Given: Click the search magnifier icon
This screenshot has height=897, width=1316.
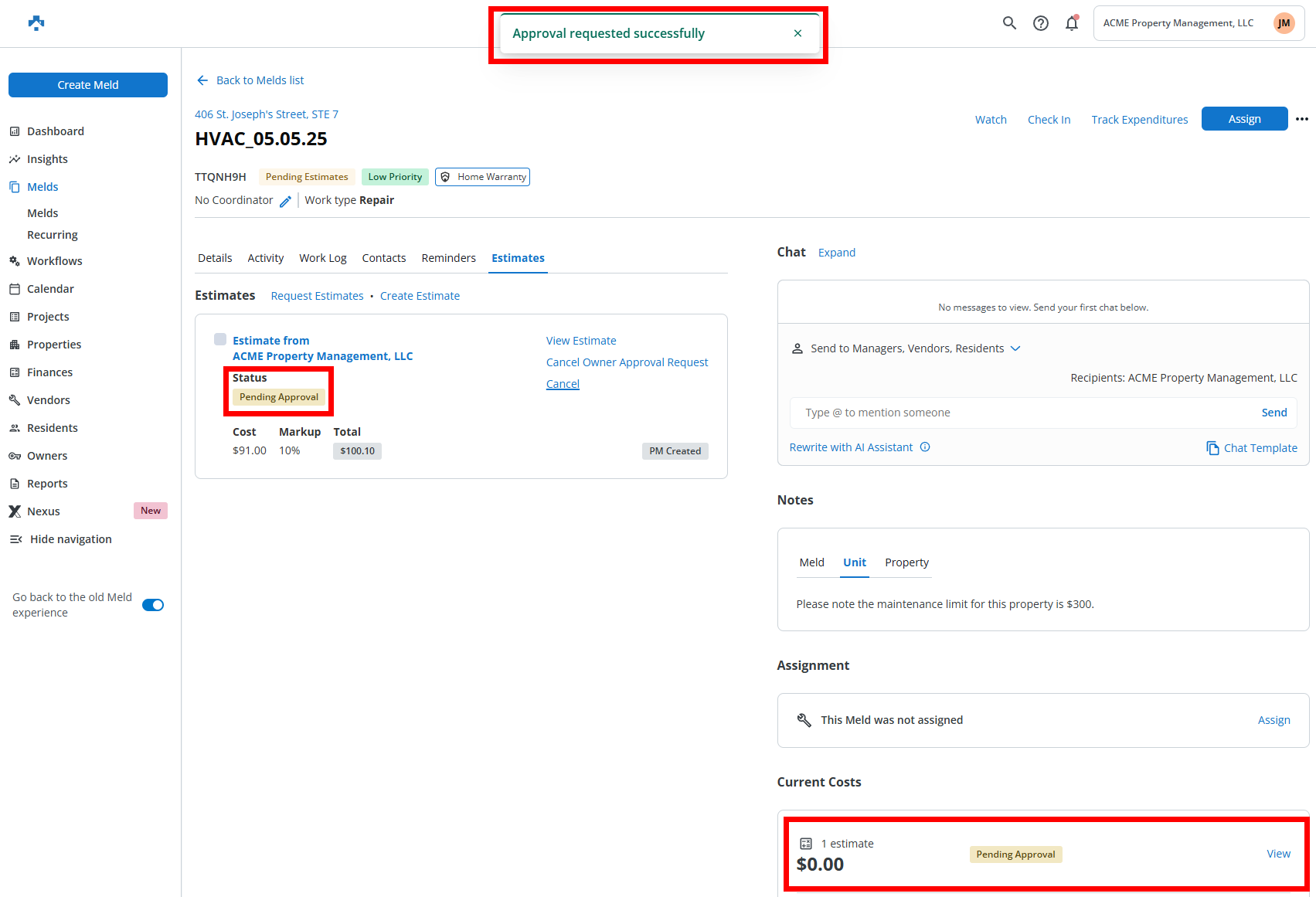Looking at the screenshot, I should [1009, 23].
